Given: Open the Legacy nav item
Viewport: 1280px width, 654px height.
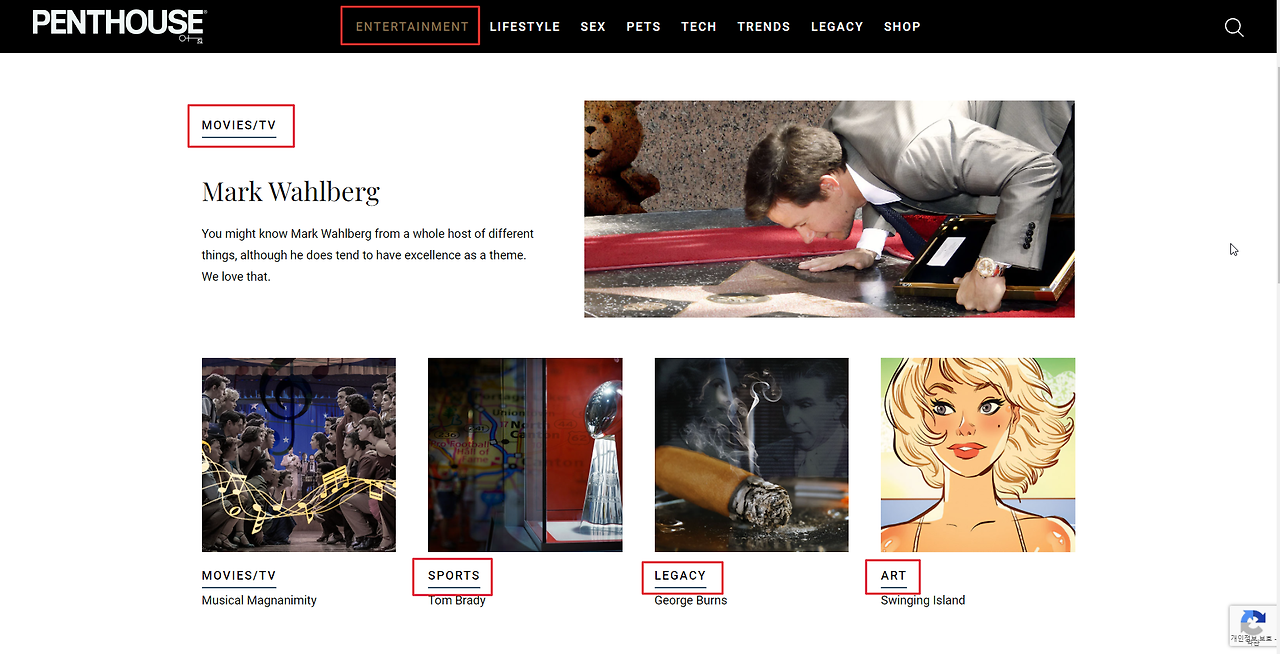Looking at the screenshot, I should 837,27.
